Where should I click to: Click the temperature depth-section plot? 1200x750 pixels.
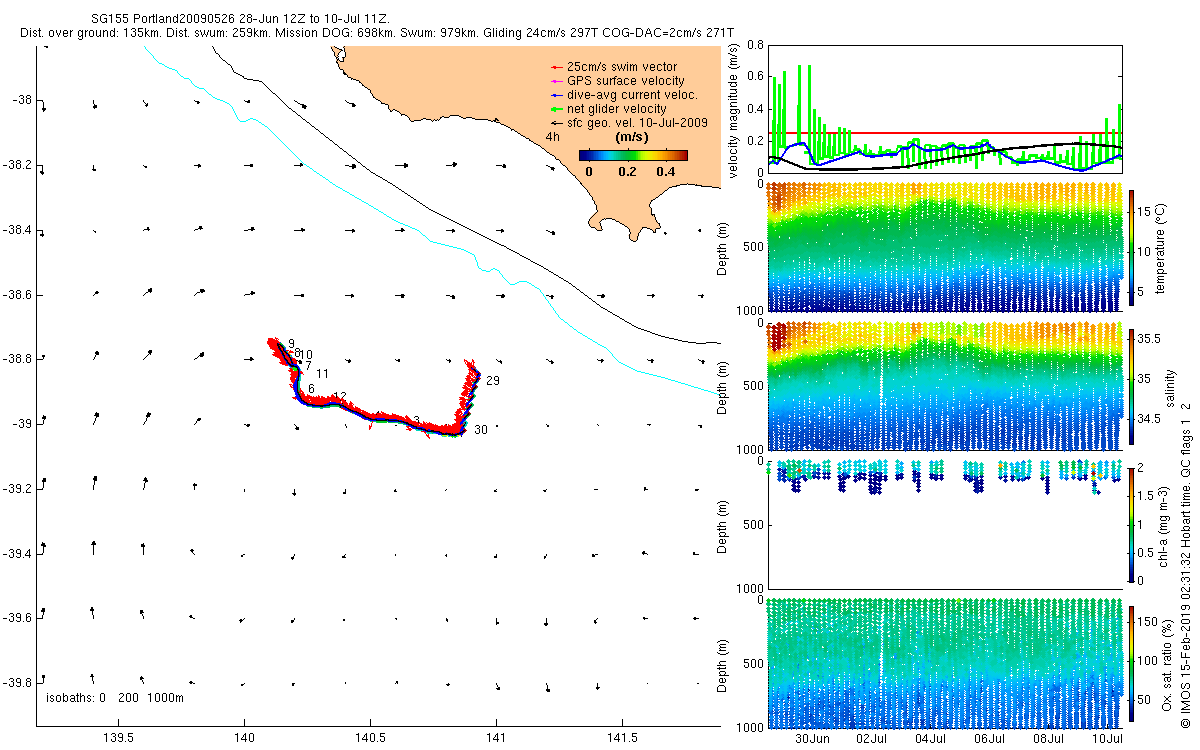point(944,246)
